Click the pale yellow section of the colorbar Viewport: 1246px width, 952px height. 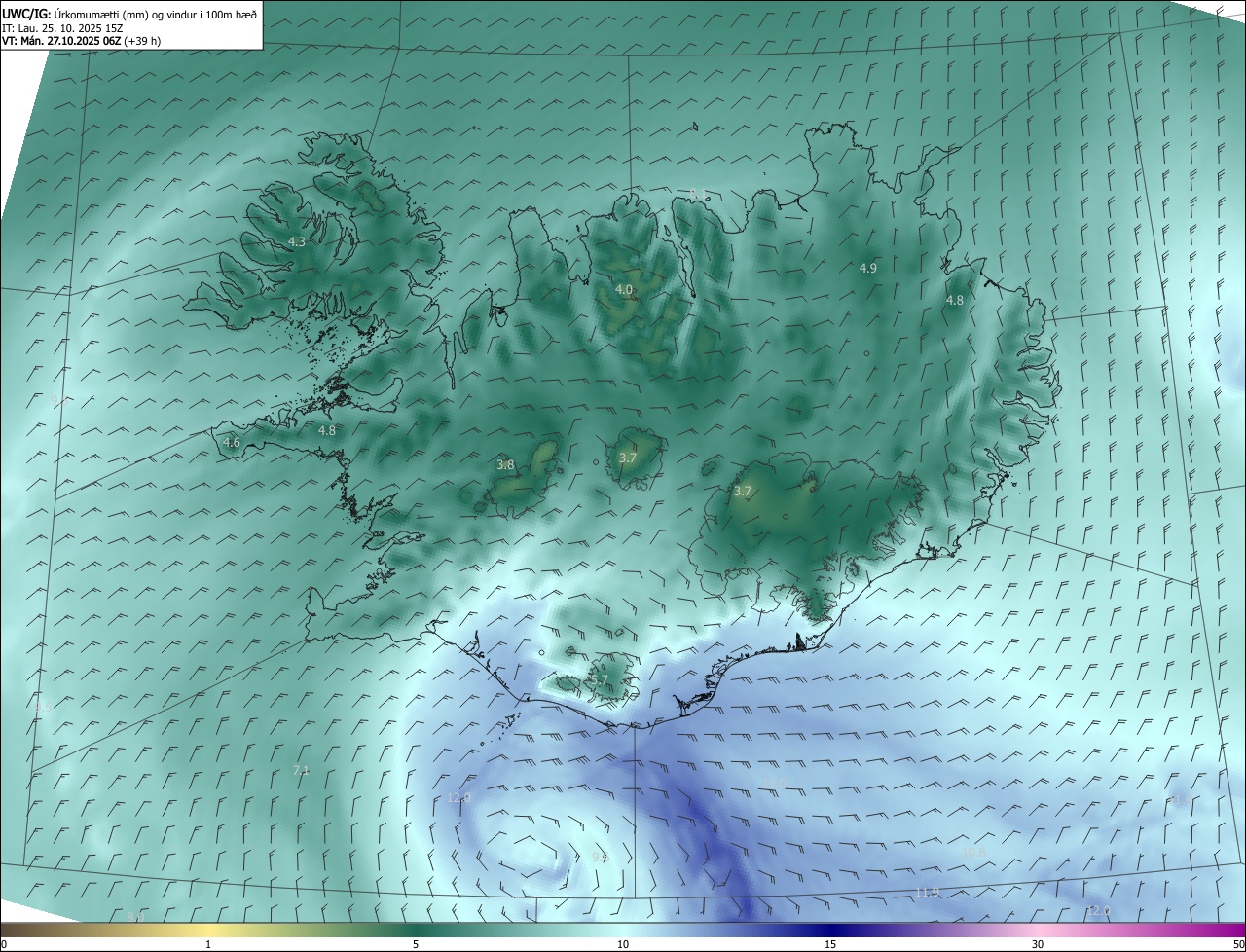pyautogui.click(x=209, y=930)
